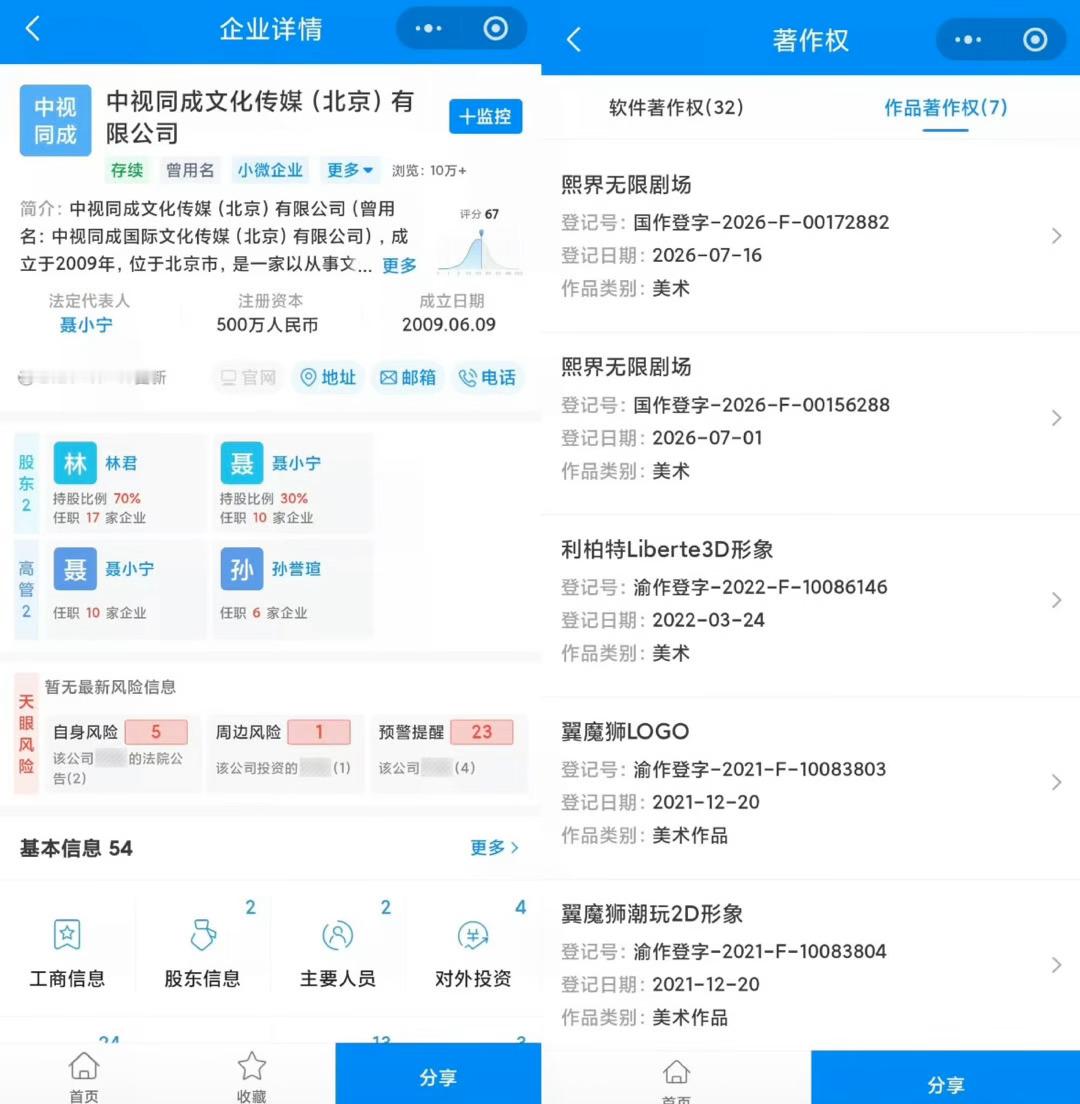The width and height of the screenshot is (1080, 1104).
Task: View 预警提醒 count 23
Action: pos(482,732)
